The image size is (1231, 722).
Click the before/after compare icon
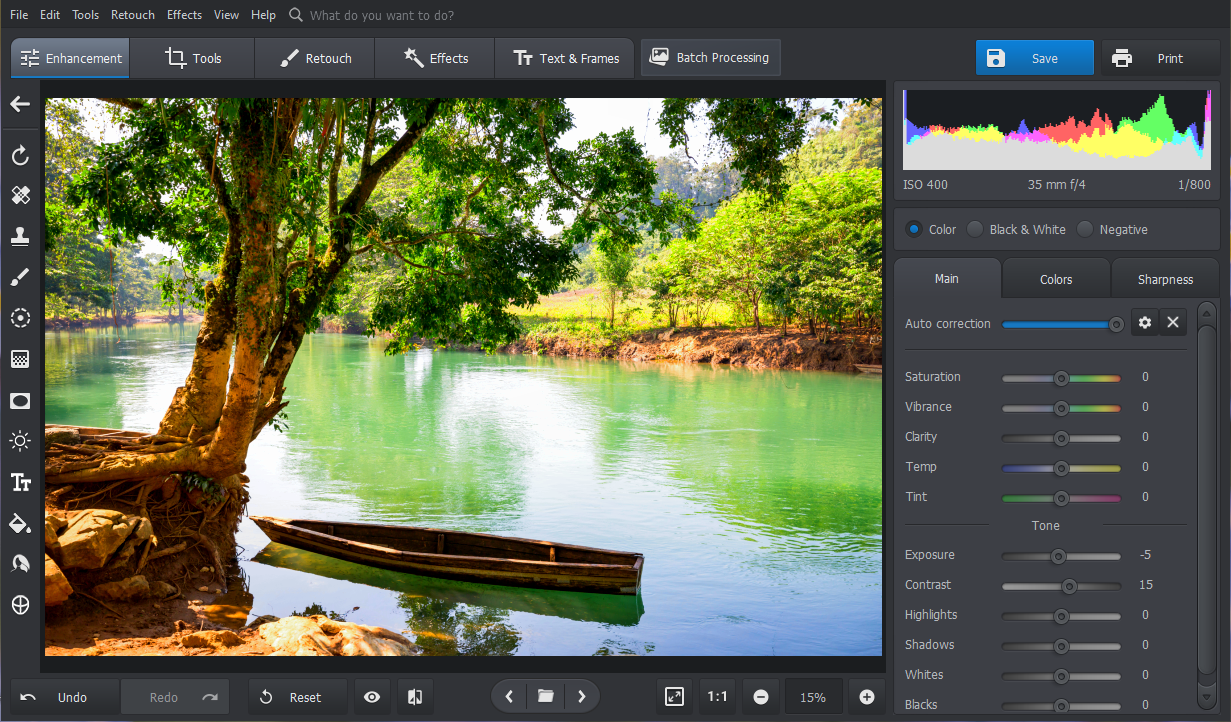pyautogui.click(x=414, y=697)
